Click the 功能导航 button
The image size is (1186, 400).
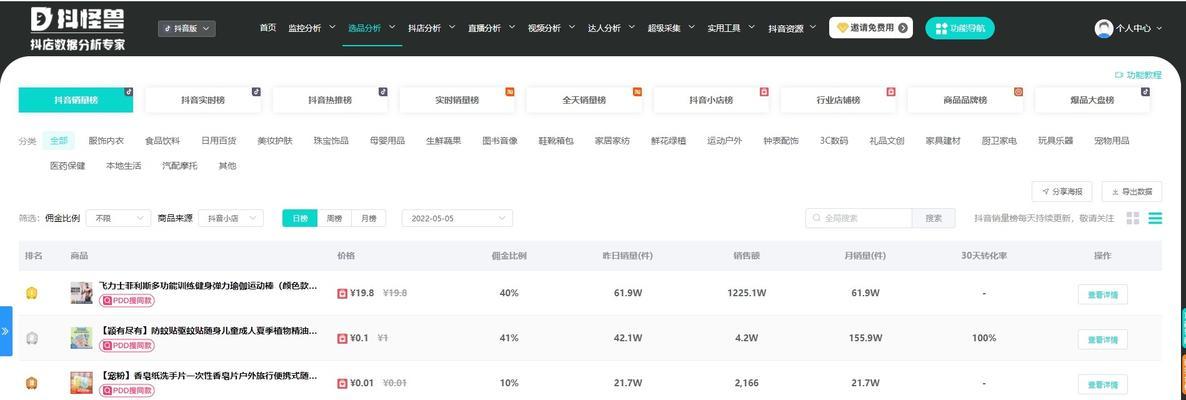(960, 28)
